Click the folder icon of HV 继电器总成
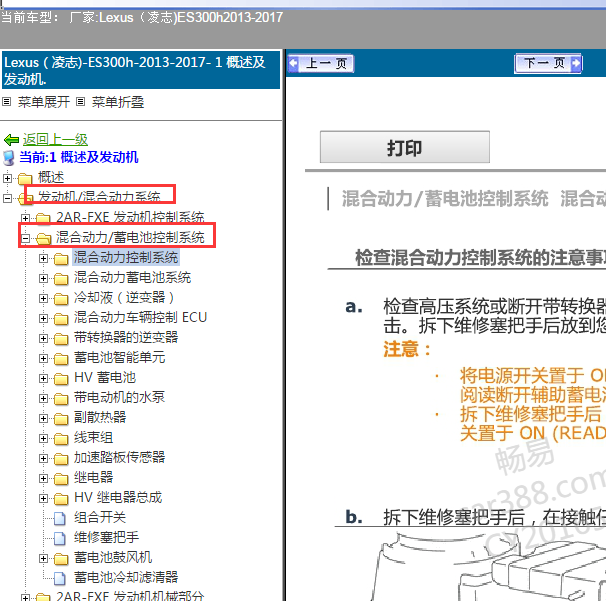This screenshot has height=601, width=606. (x=61, y=499)
